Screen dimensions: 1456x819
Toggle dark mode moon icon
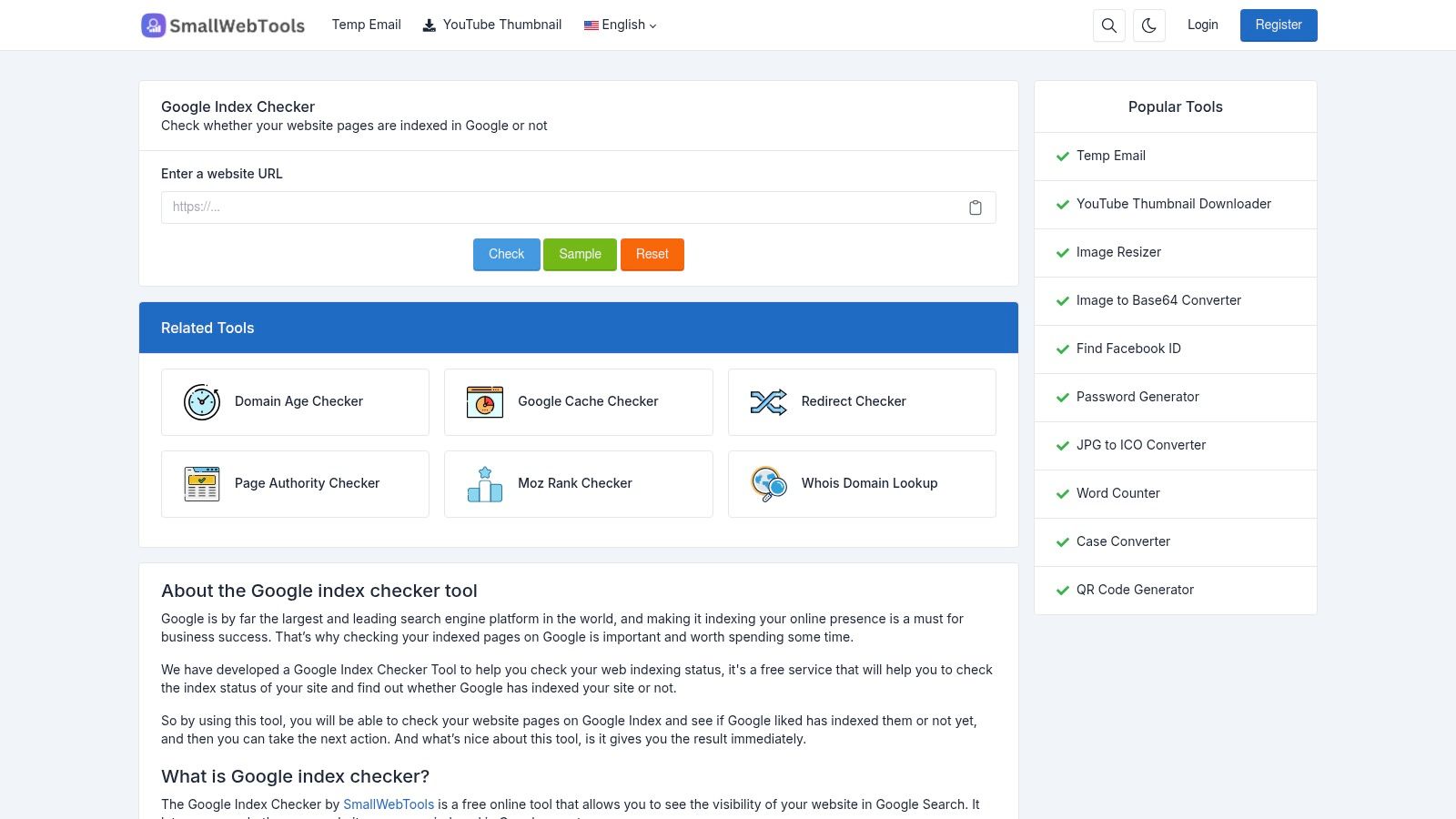pyautogui.click(x=1149, y=25)
